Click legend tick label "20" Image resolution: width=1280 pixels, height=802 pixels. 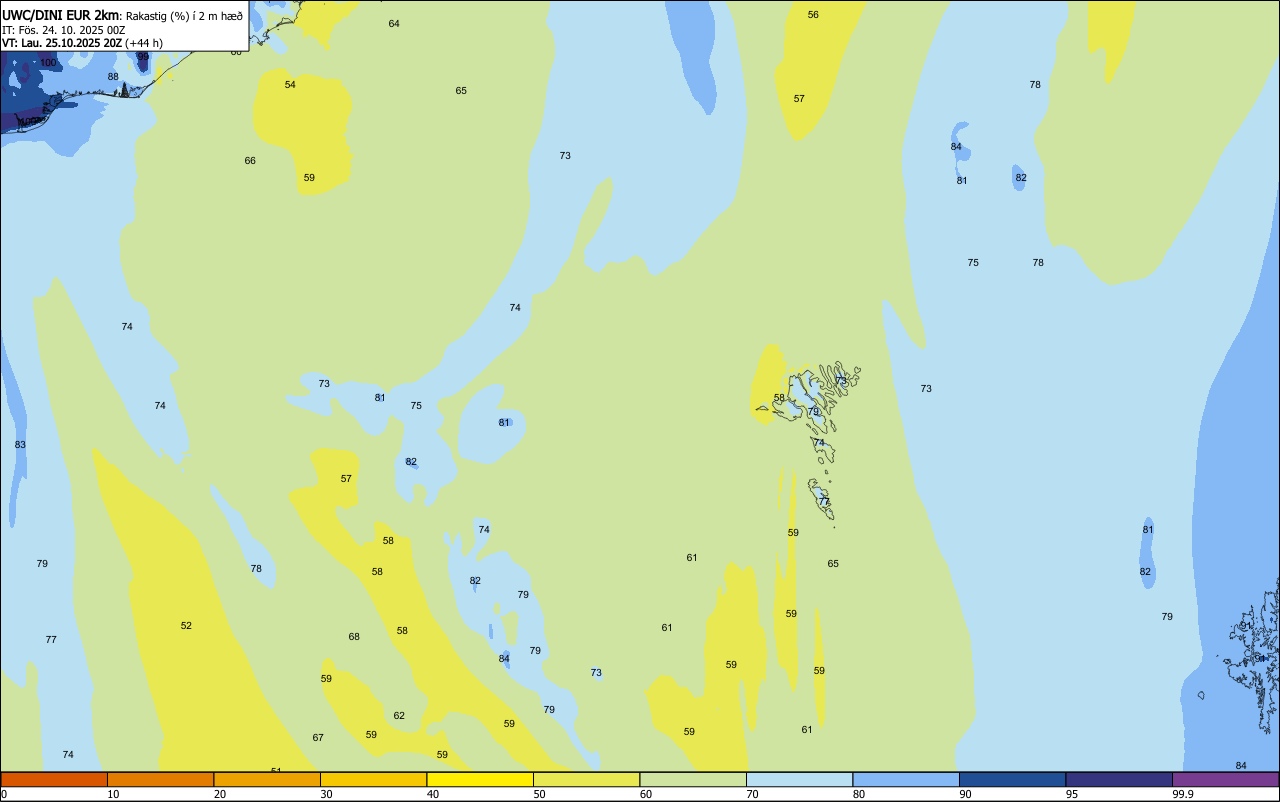[220, 794]
